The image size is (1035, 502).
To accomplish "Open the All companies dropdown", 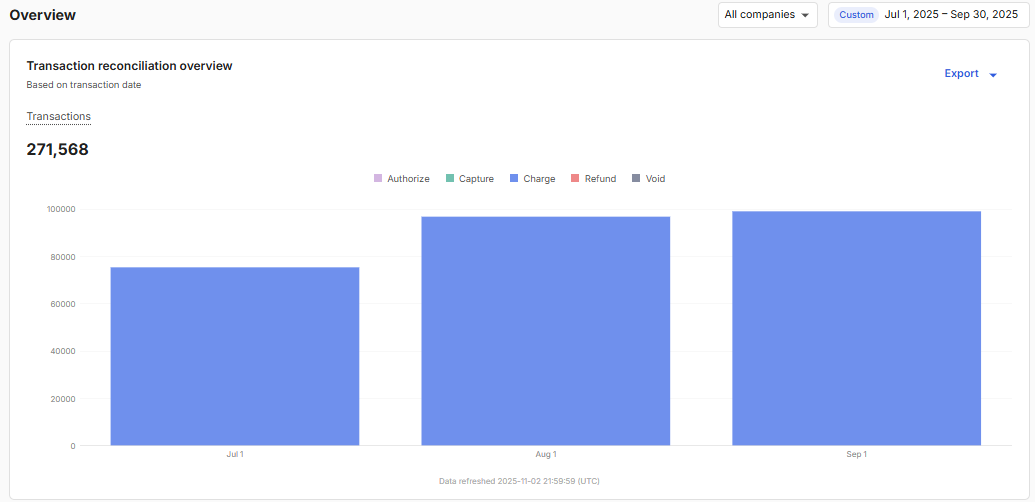I will 768,15.
